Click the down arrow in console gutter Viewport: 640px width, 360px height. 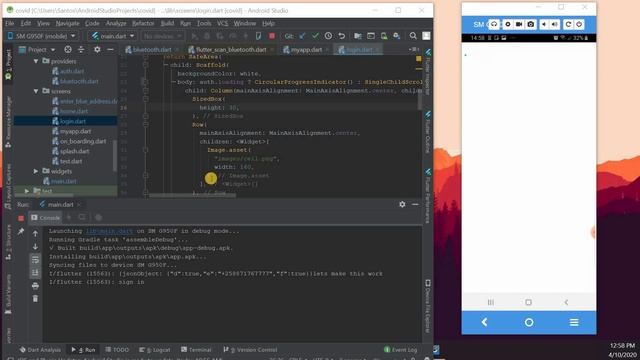[x=35, y=247]
